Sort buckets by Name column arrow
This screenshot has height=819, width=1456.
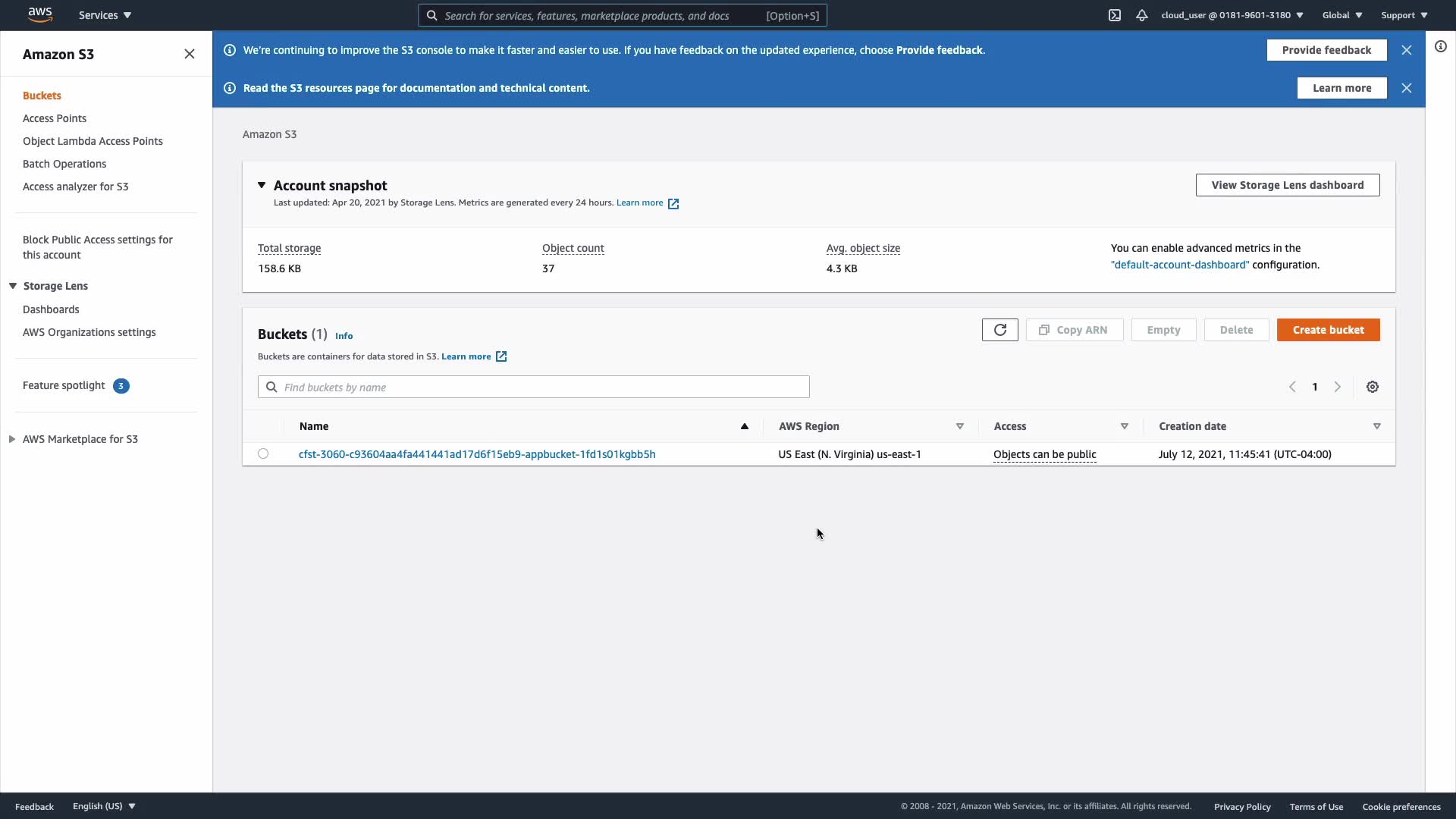tap(744, 426)
